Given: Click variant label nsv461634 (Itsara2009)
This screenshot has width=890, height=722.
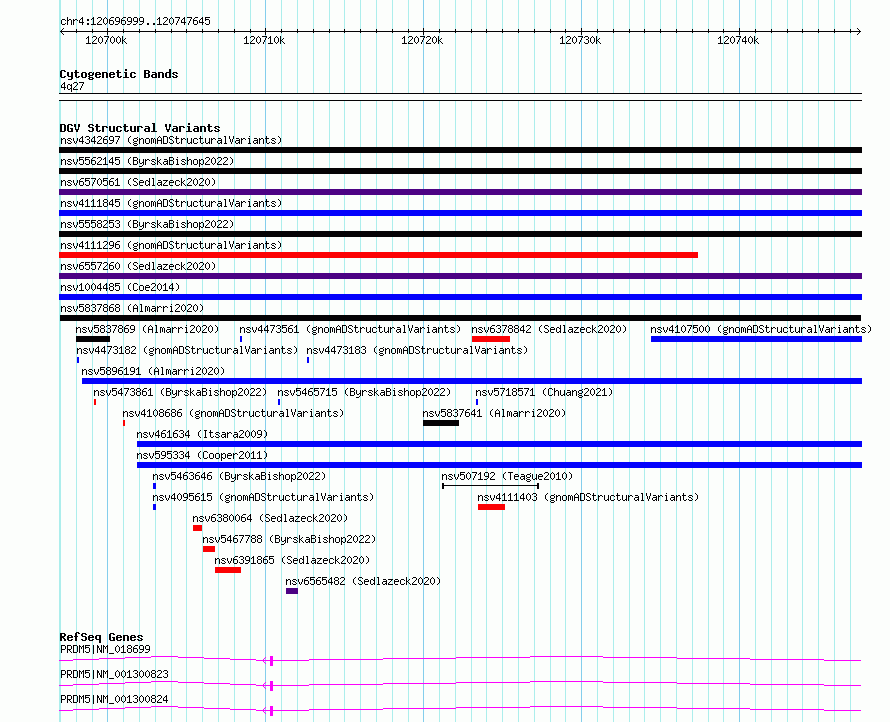Looking at the screenshot, I should tap(202, 434).
